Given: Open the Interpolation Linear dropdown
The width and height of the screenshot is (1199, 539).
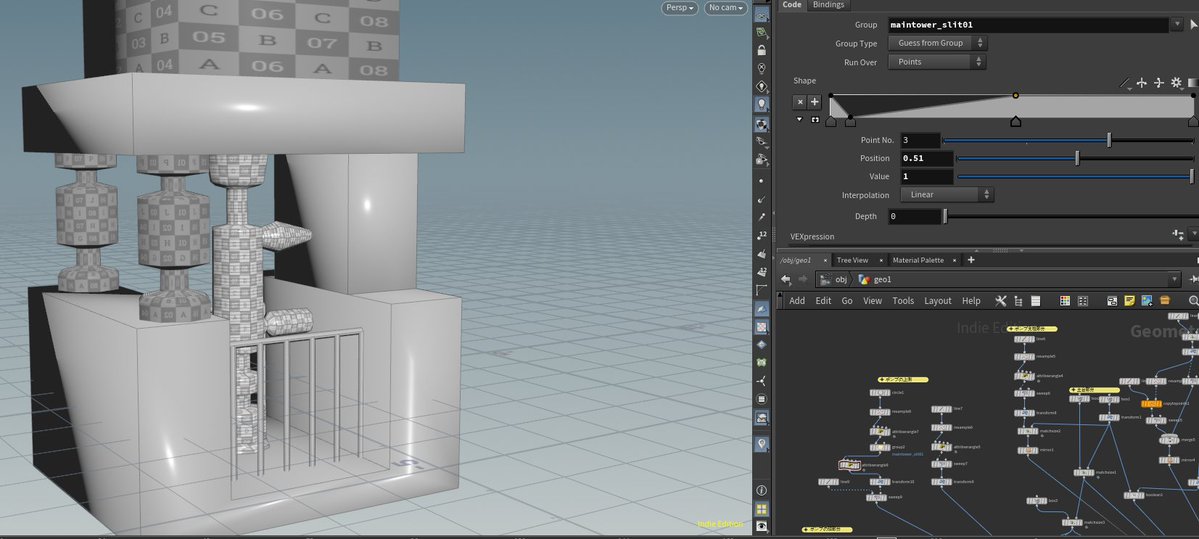Looking at the screenshot, I should tap(947, 195).
